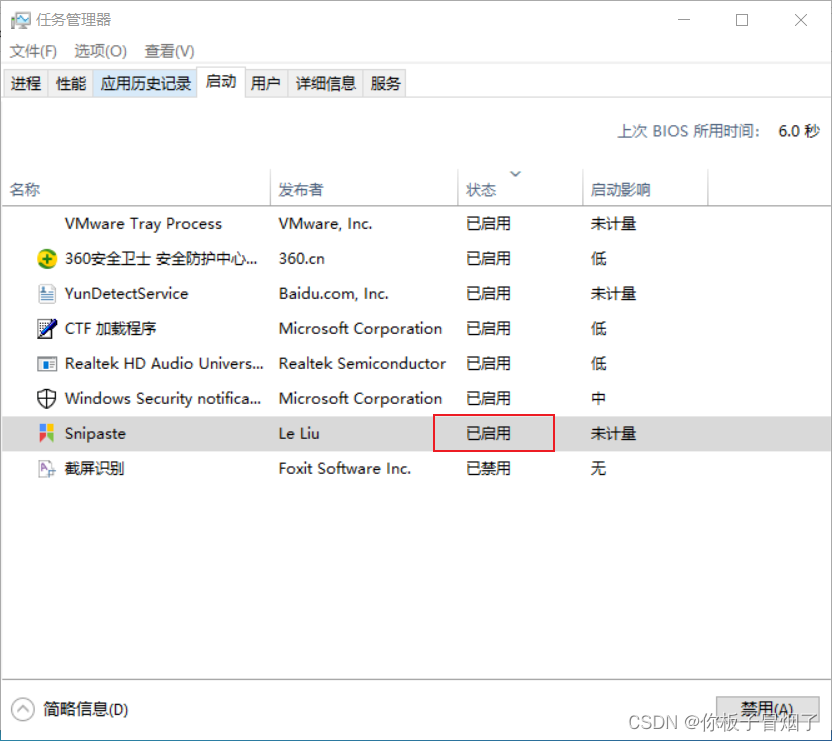Image resolution: width=832 pixels, height=741 pixels.
Task: Click the Snipaste colorful icon
Action: click(47, 433)
